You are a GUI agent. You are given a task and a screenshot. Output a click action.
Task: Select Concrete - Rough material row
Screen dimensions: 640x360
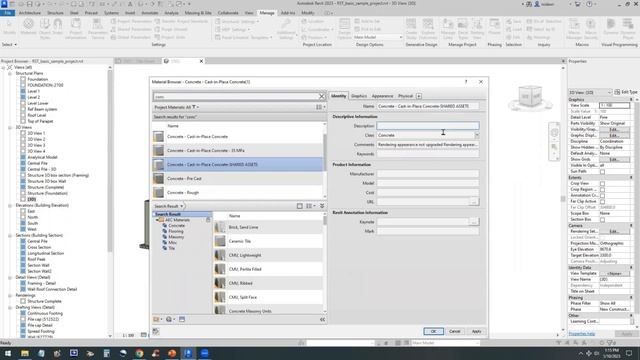238,192
